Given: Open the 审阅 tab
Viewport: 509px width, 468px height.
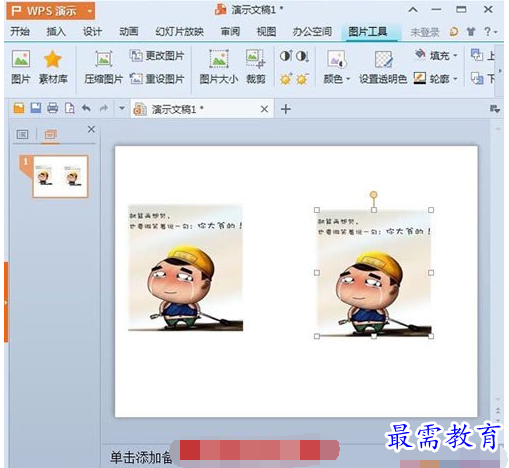Looking at the screenshot, I should [230, 32].
